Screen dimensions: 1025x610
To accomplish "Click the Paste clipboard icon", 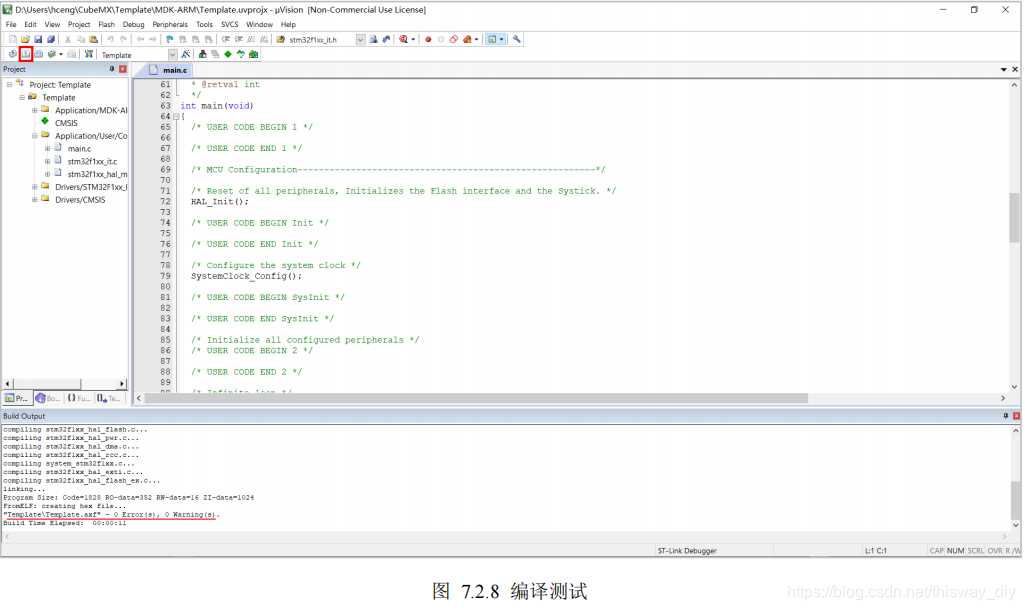I will (93, 39).
